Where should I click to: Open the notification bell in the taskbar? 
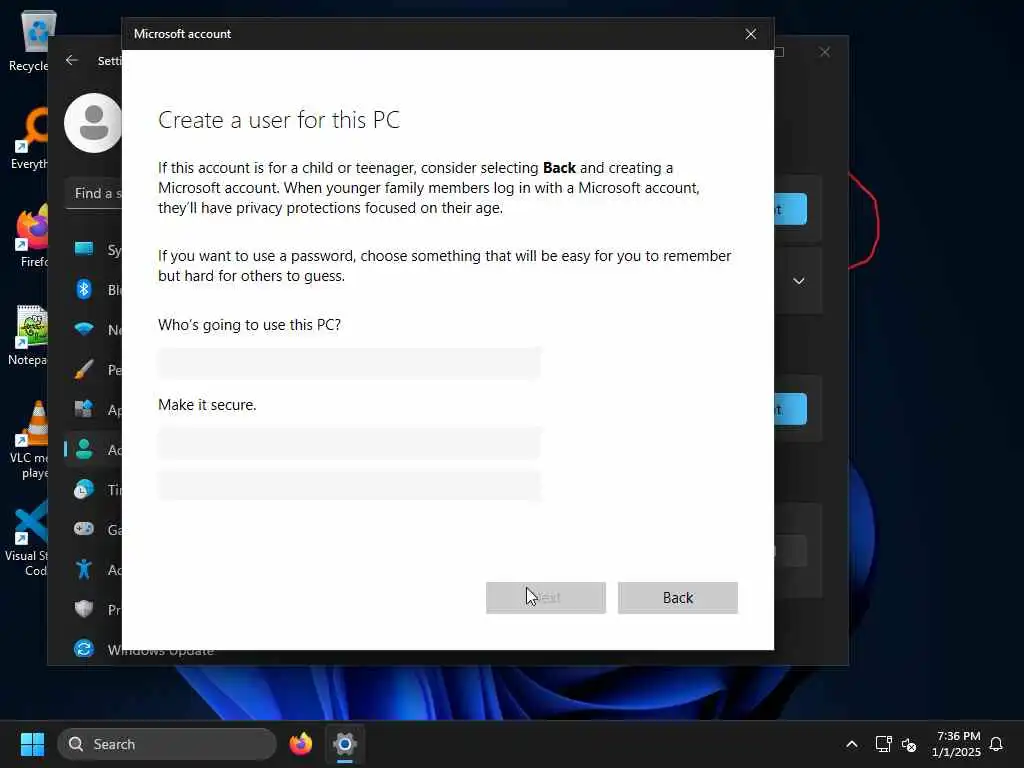pos(996,744)
